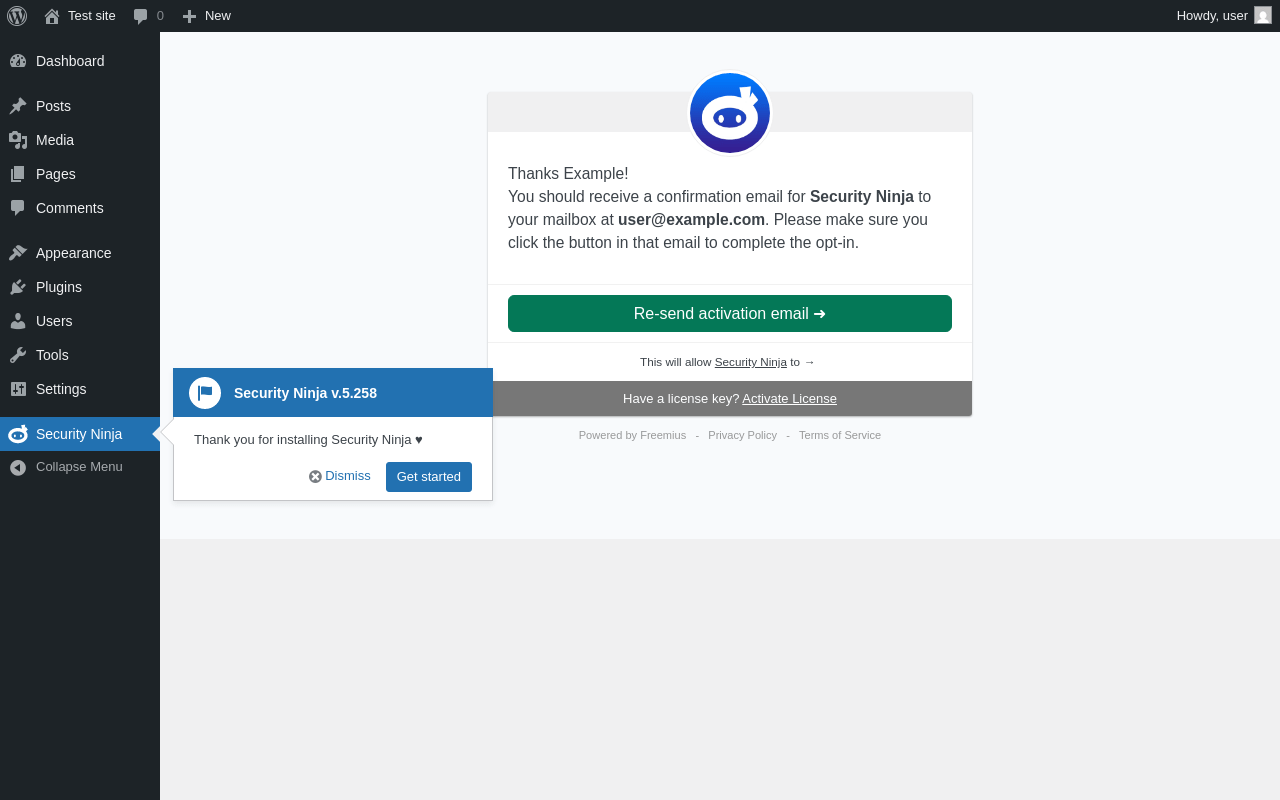Image resolution: width=1280 pixels, height=800 pixels.
Task: Click the Dashboard gauge icon
Action: (18, 61)
